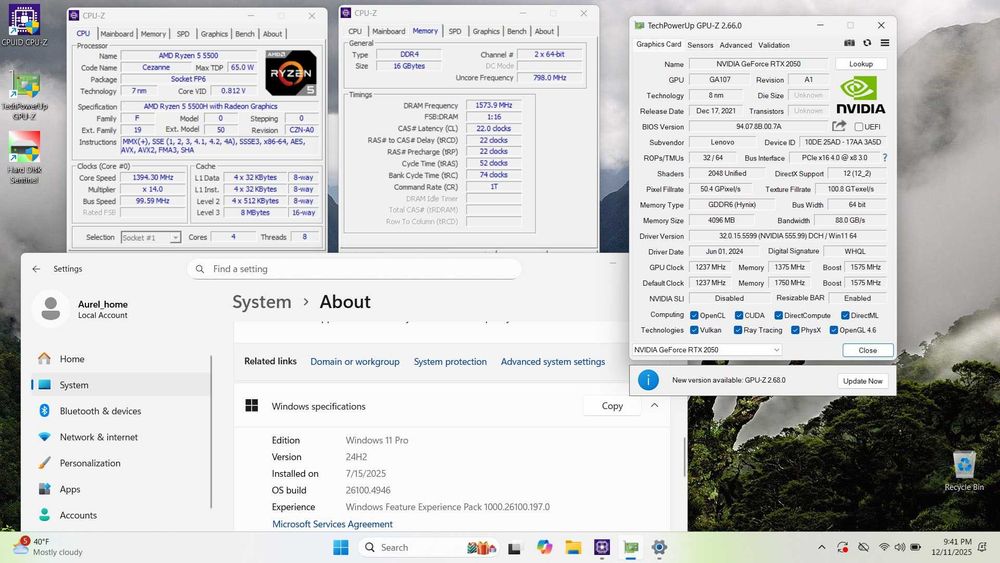Viewport: 1000px width, 563px height.
Task: Uncheck the CUDA checkbox
Action: [740, 315]
